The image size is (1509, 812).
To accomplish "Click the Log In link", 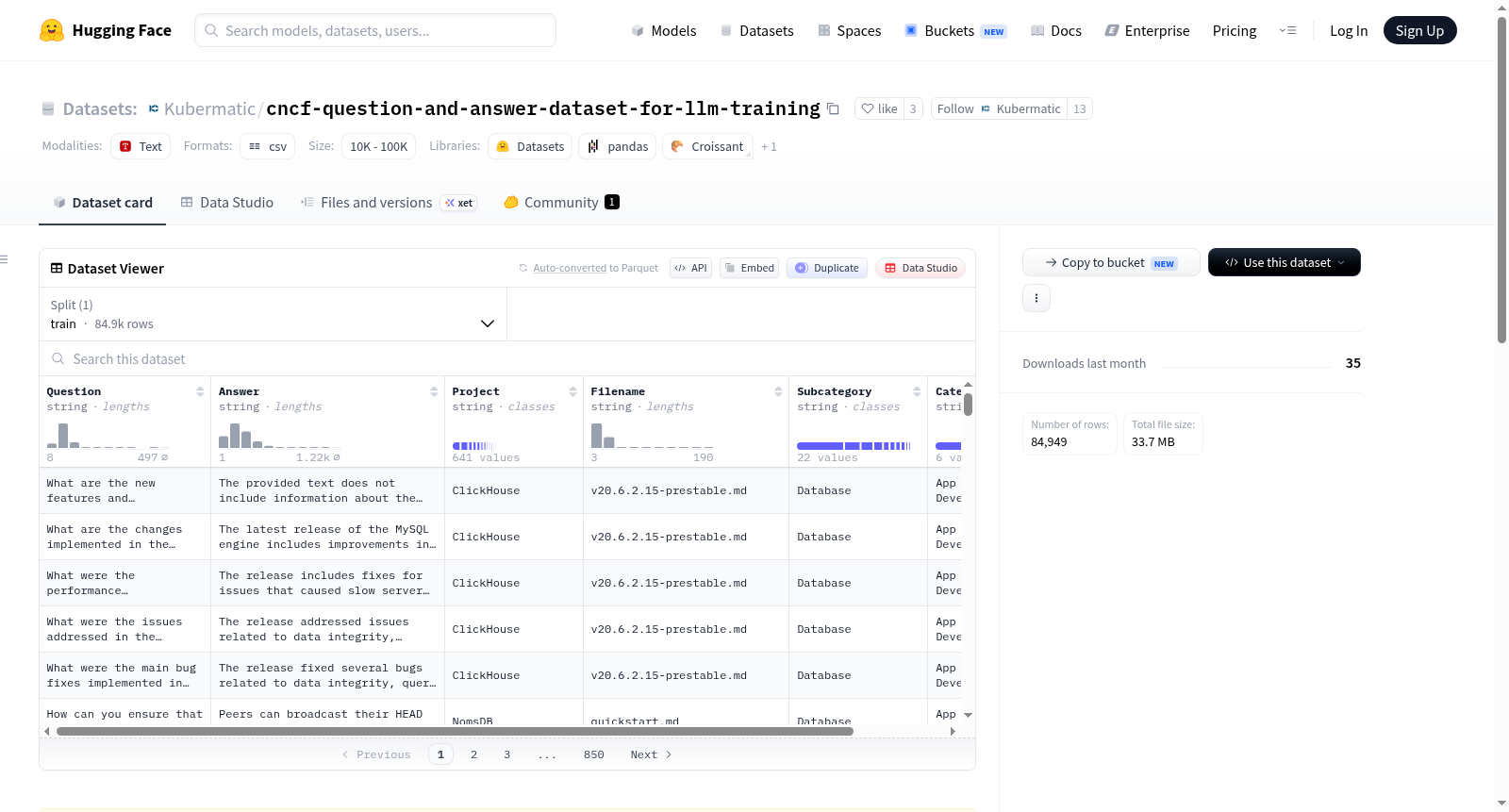I will [x=1349, y=30].
